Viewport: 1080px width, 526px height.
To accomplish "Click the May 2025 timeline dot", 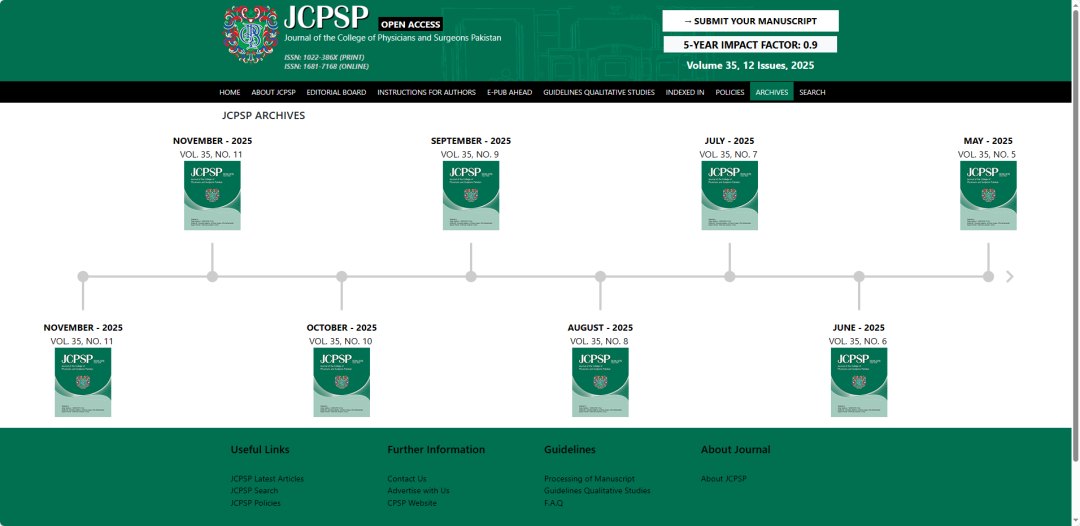I will pyautogui.click(x=988, y=277).
